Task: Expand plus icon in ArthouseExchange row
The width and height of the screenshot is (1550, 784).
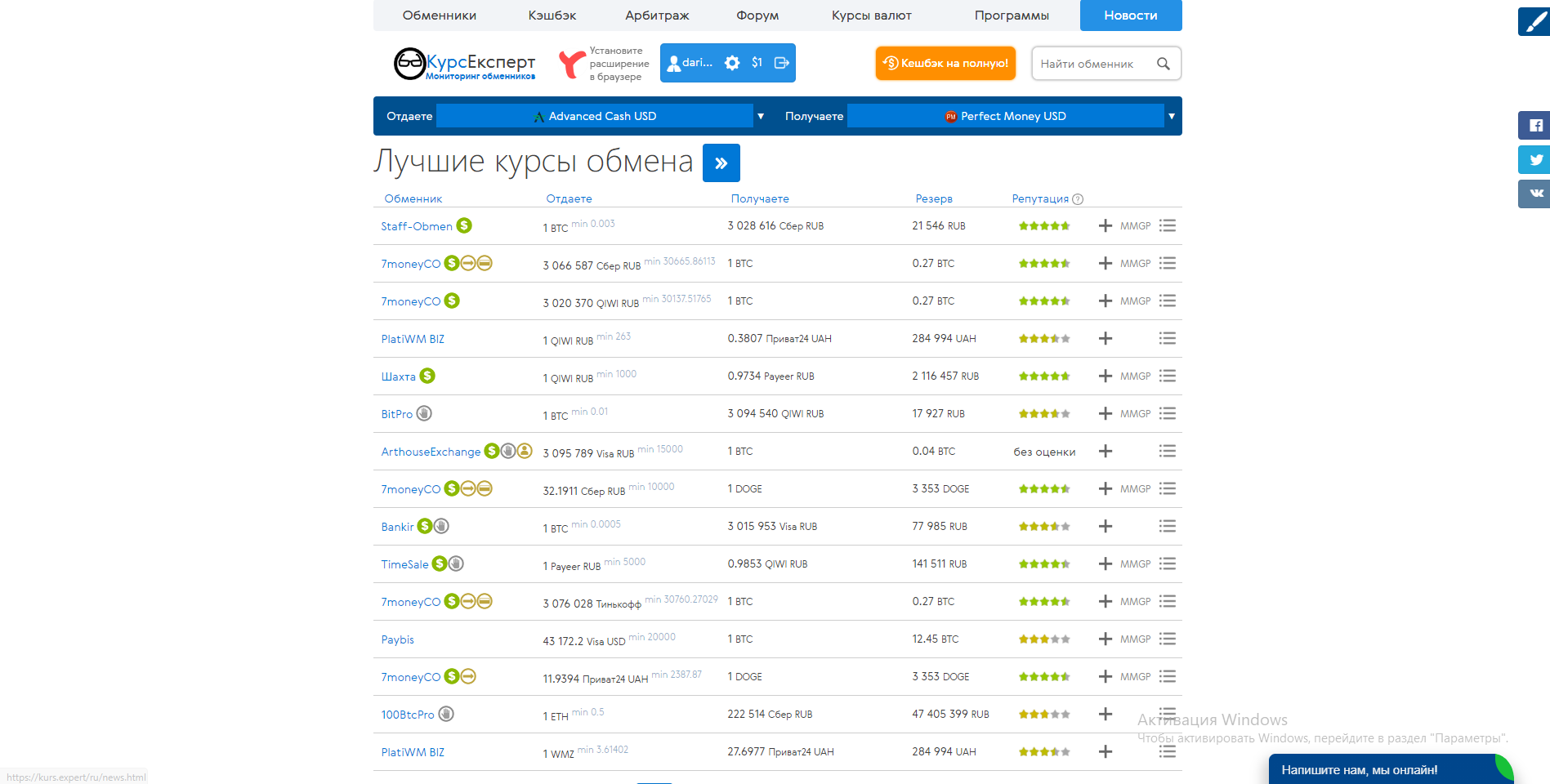Action: pyautogui.click(x=1106, y=451)
